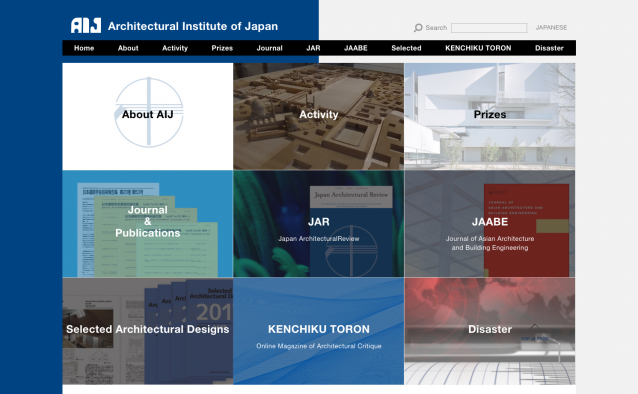Open the JAR Japan Architectural Review tile
638x394 pixels.
[319, 224]
